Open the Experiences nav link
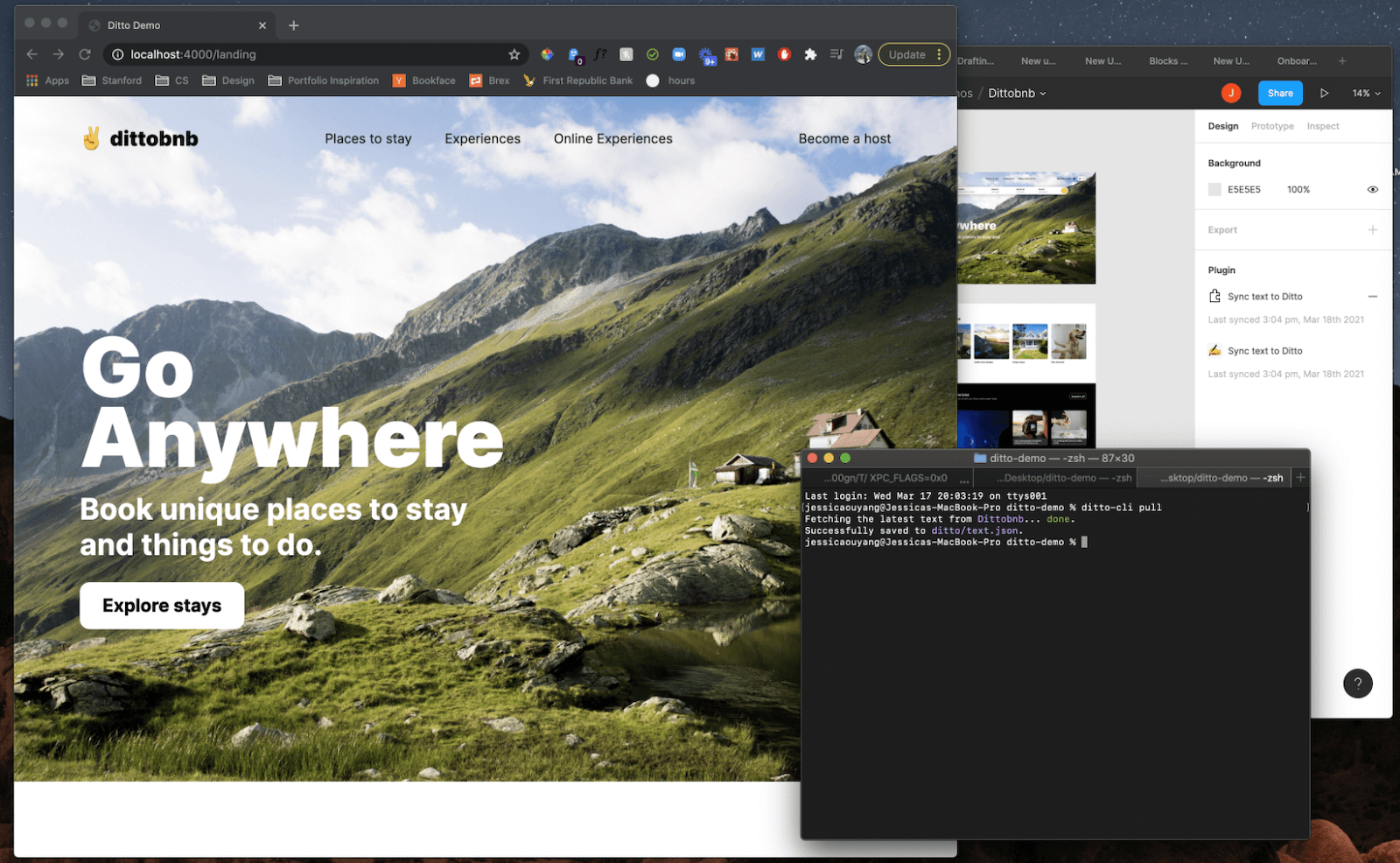 click(482, 138)
